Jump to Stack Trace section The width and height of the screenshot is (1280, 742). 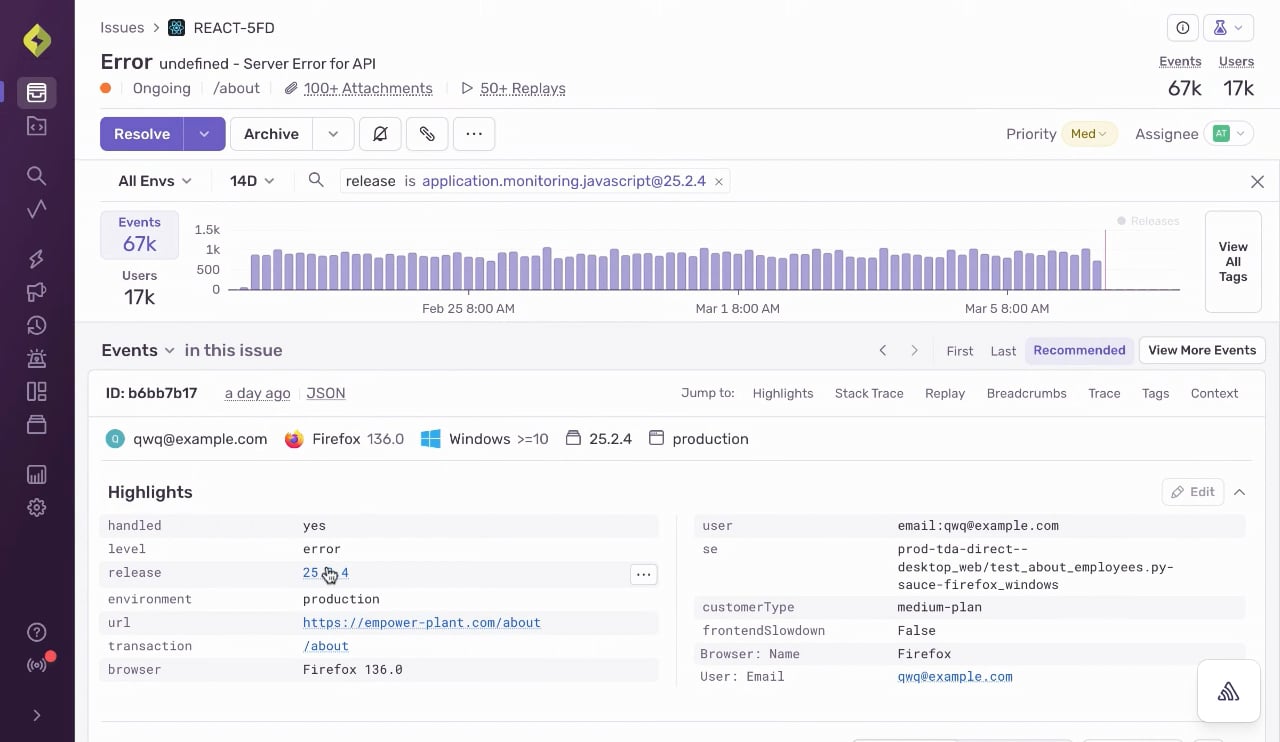tap(869, 393)
